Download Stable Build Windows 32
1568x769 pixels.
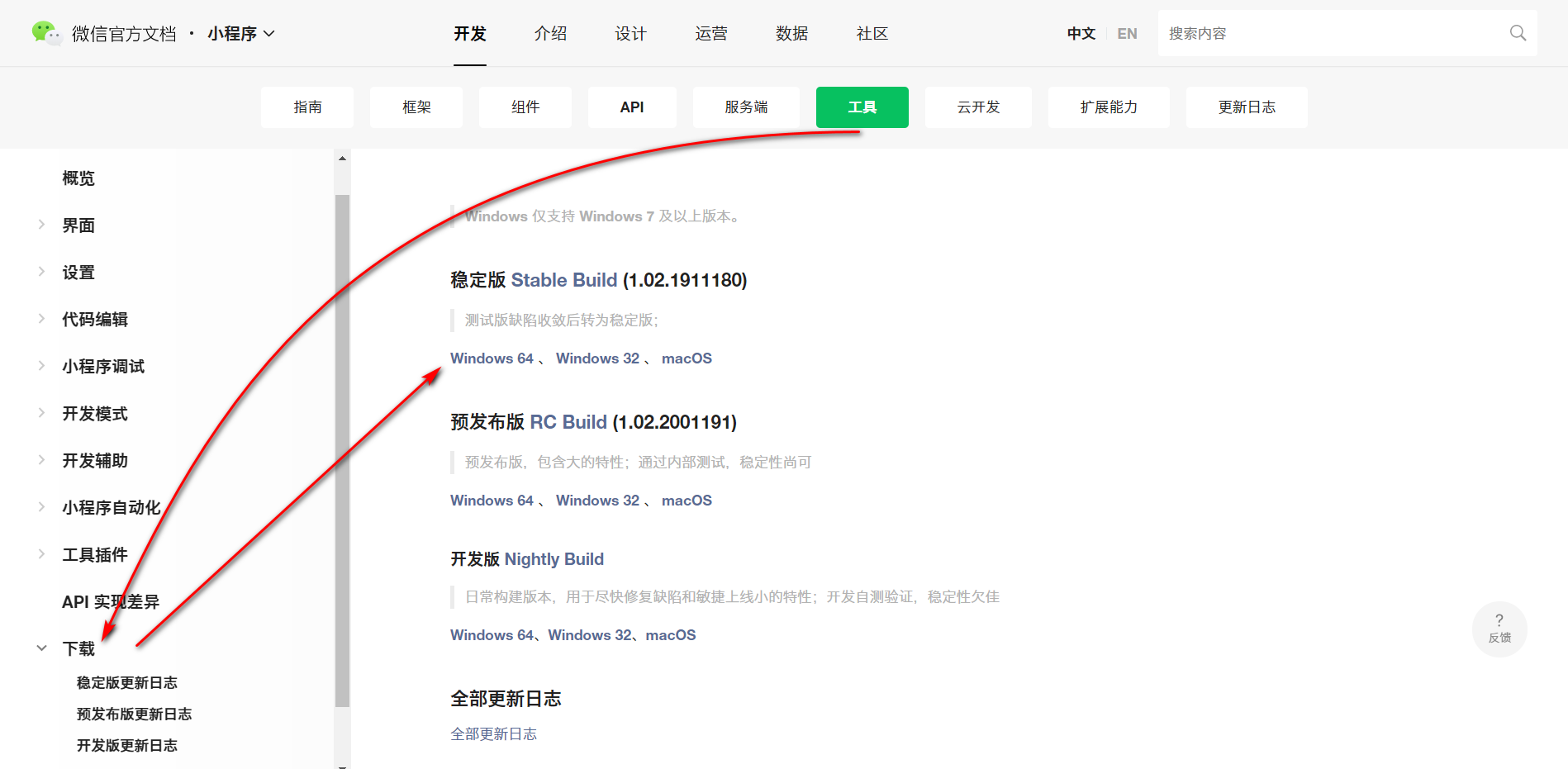597,358
